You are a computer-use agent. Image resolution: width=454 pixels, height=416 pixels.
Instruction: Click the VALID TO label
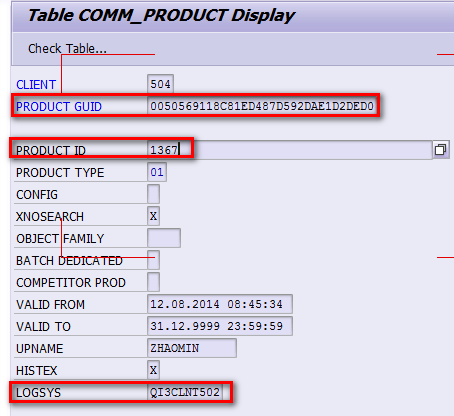tap(43, 327)
